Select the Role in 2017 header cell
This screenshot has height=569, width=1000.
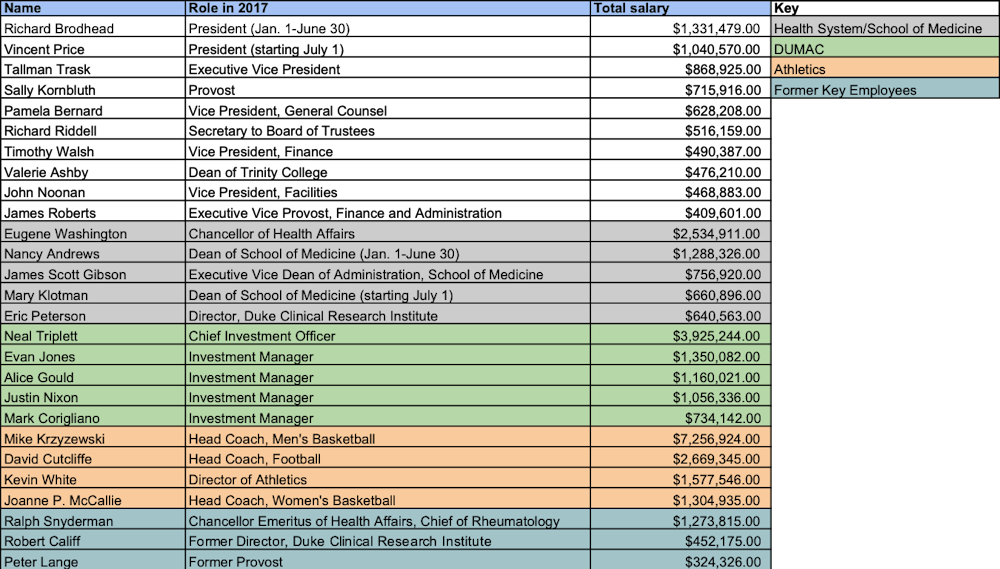tap(388, 8)
